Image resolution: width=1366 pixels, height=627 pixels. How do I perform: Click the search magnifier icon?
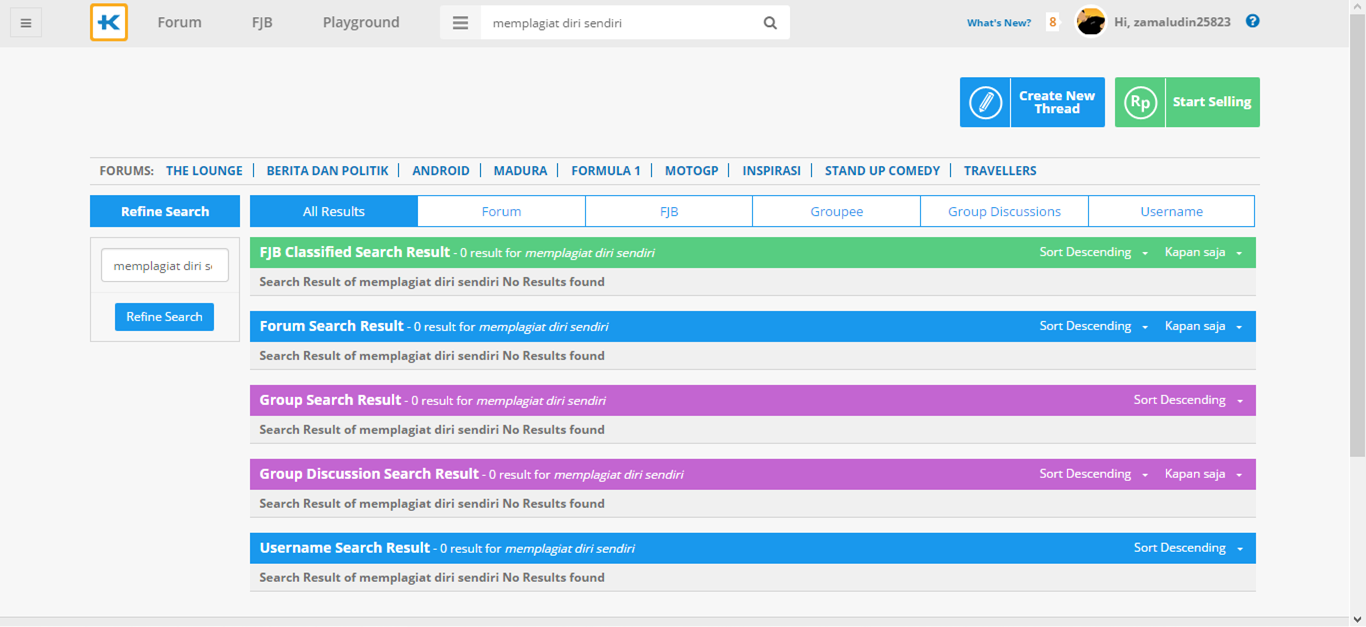769,21
